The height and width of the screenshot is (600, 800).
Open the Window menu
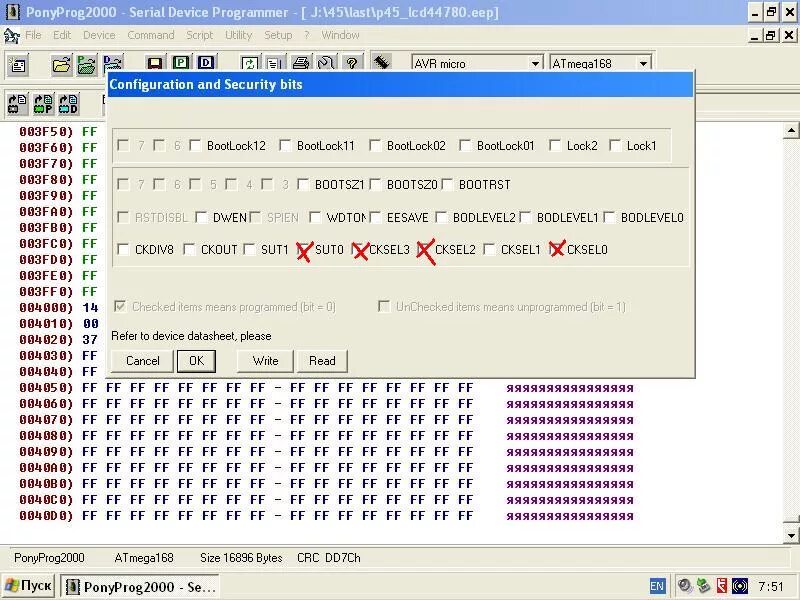click(340, 35)
